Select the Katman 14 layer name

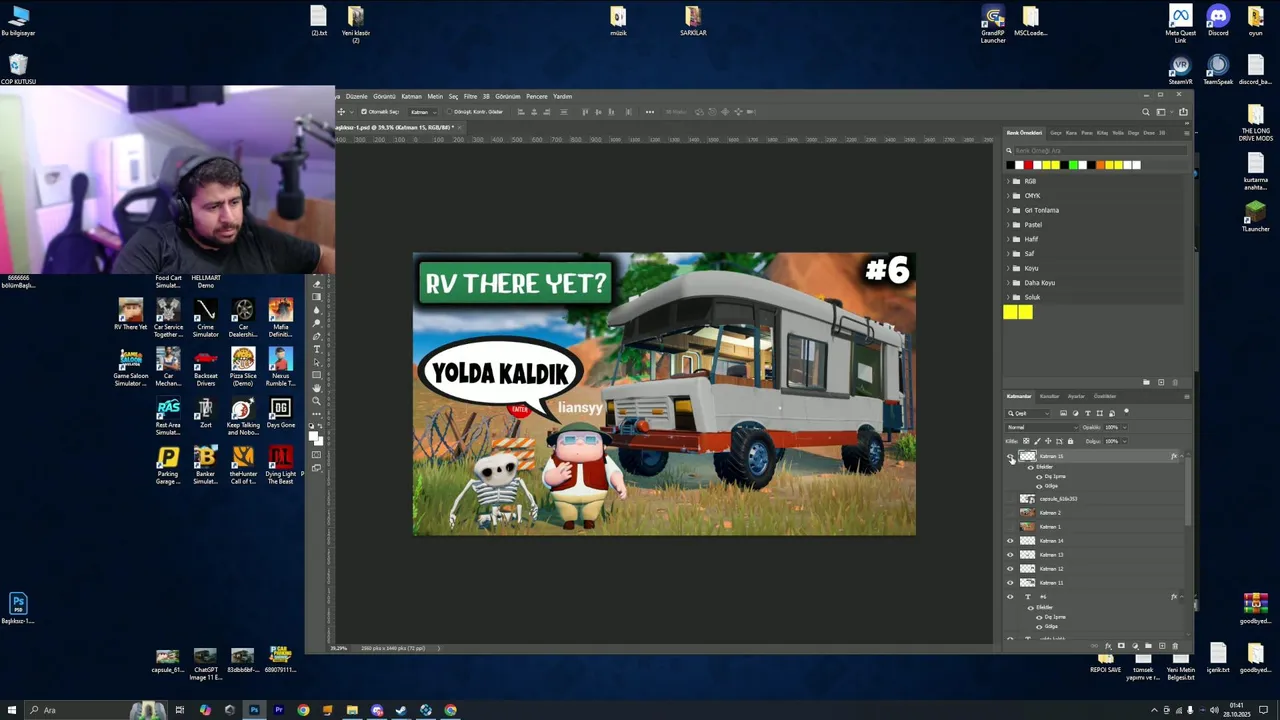click(x=1051, y=541)
